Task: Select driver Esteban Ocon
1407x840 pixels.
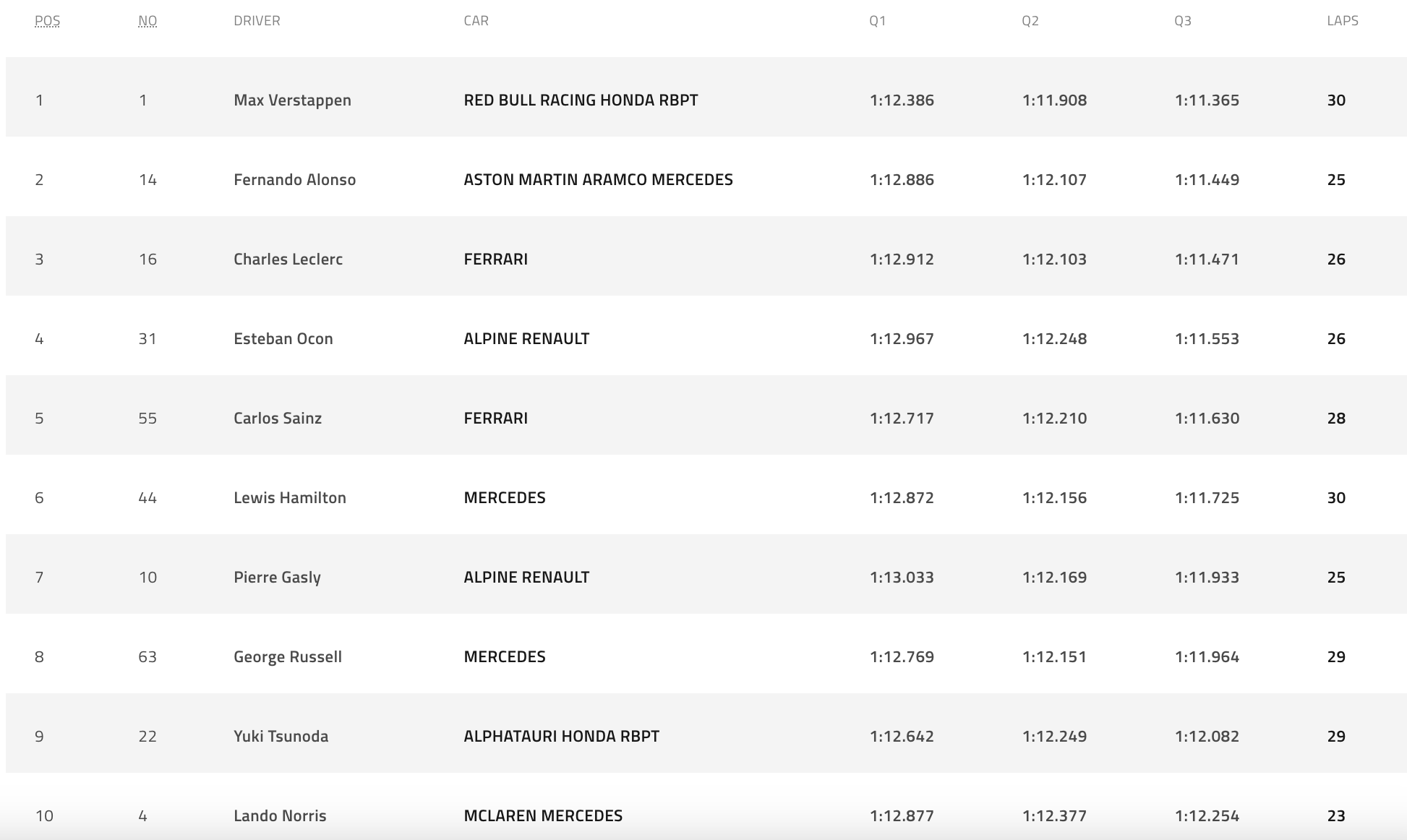Action: 283,338
